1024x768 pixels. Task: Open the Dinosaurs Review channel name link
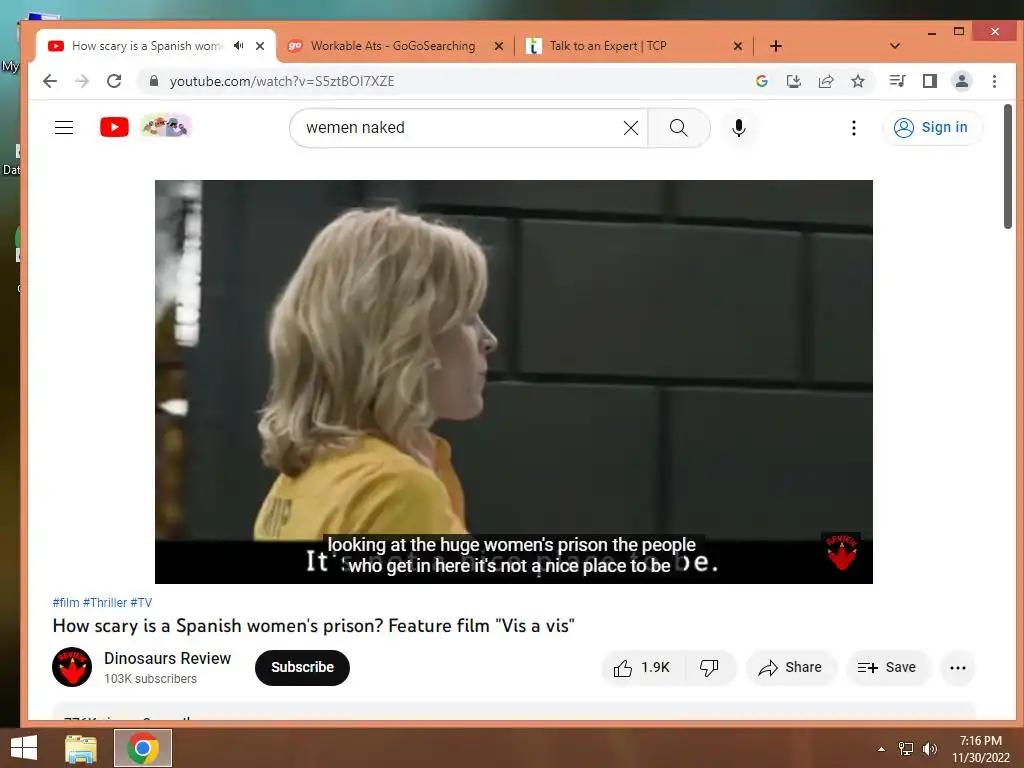point(167,658)
